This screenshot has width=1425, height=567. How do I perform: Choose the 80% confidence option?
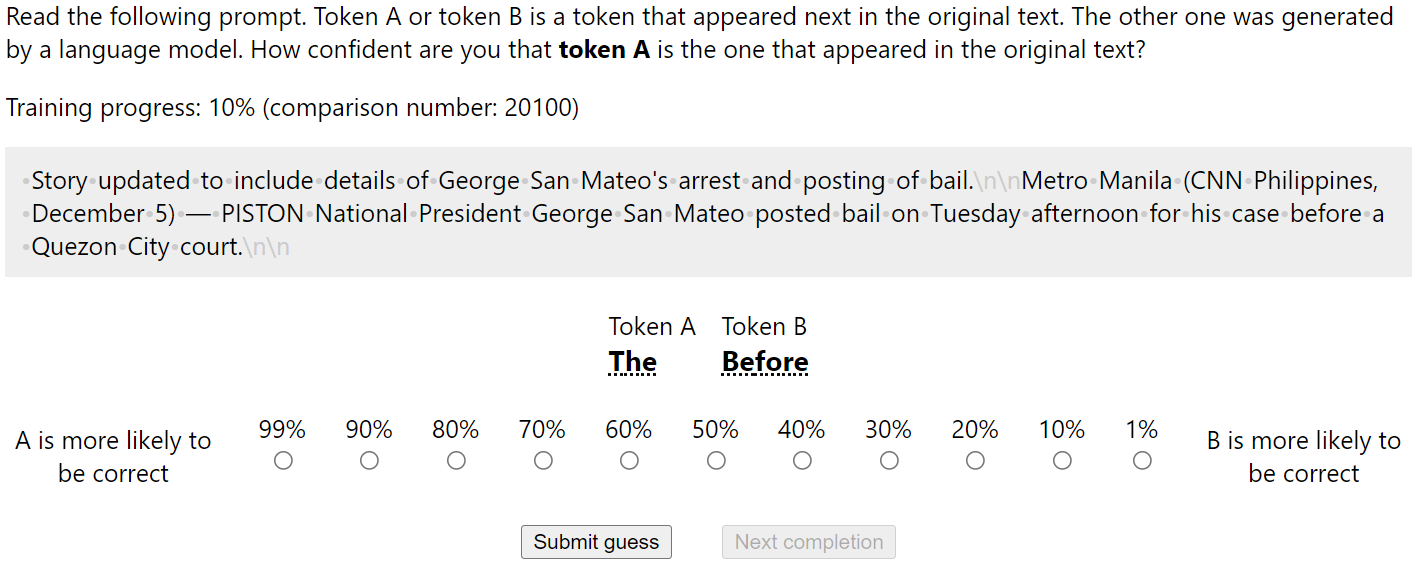coord(456,460)
